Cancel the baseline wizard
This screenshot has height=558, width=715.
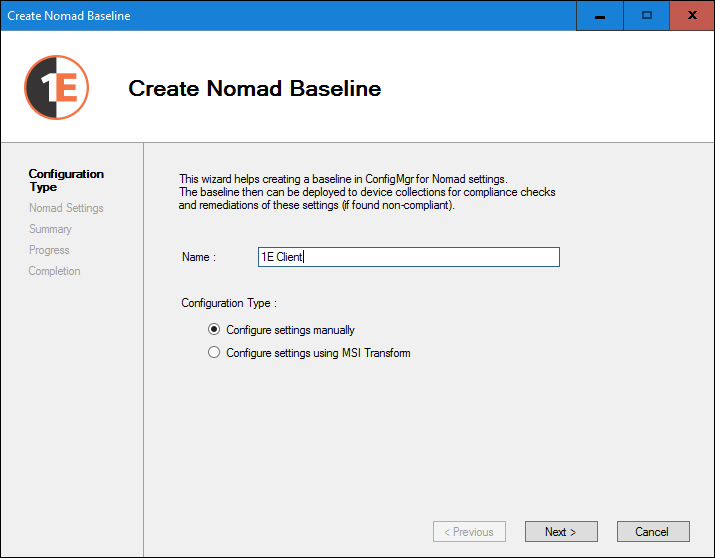[652, 532]
